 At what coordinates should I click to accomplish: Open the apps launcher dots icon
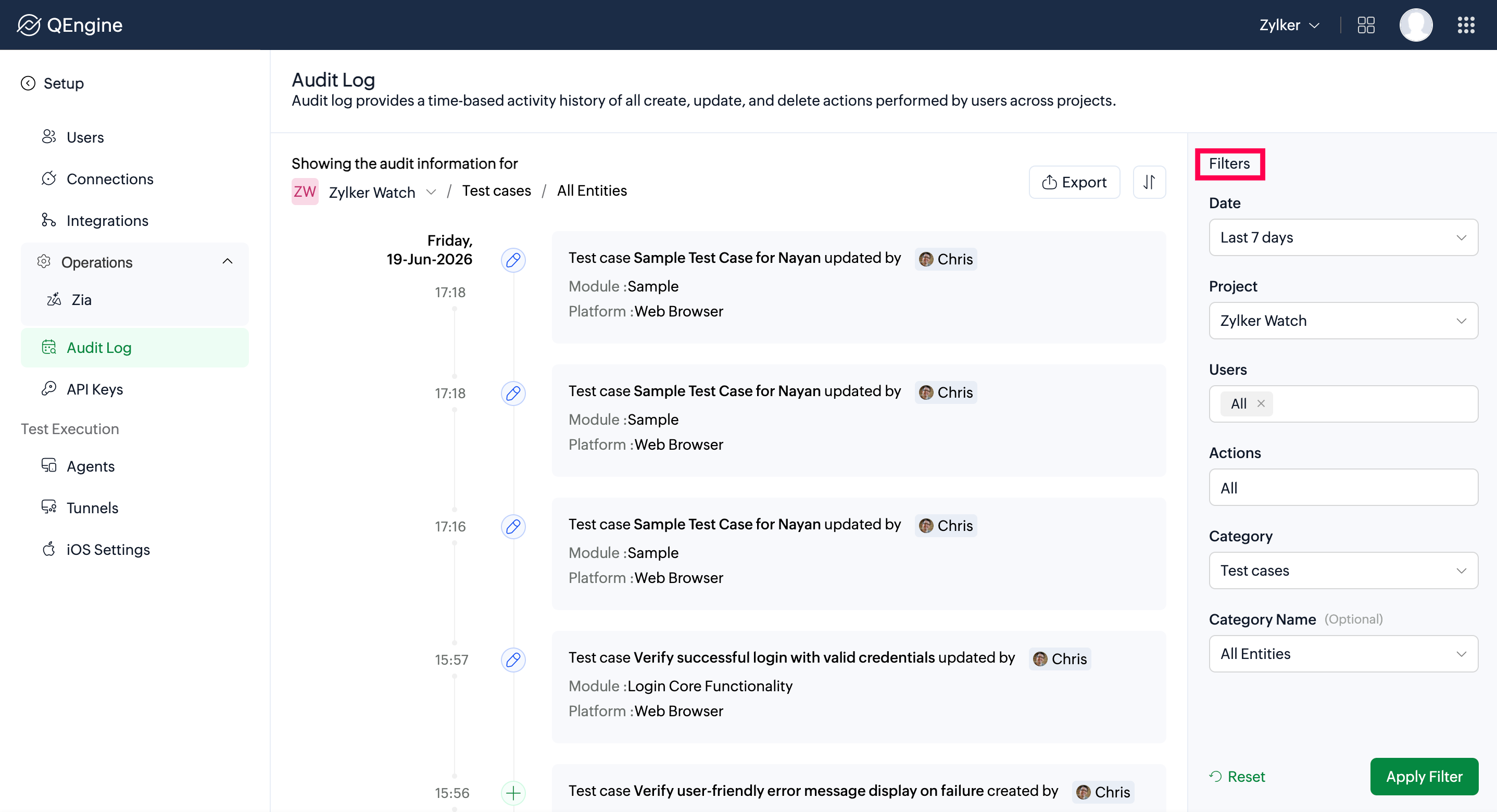coord(1466,25)
